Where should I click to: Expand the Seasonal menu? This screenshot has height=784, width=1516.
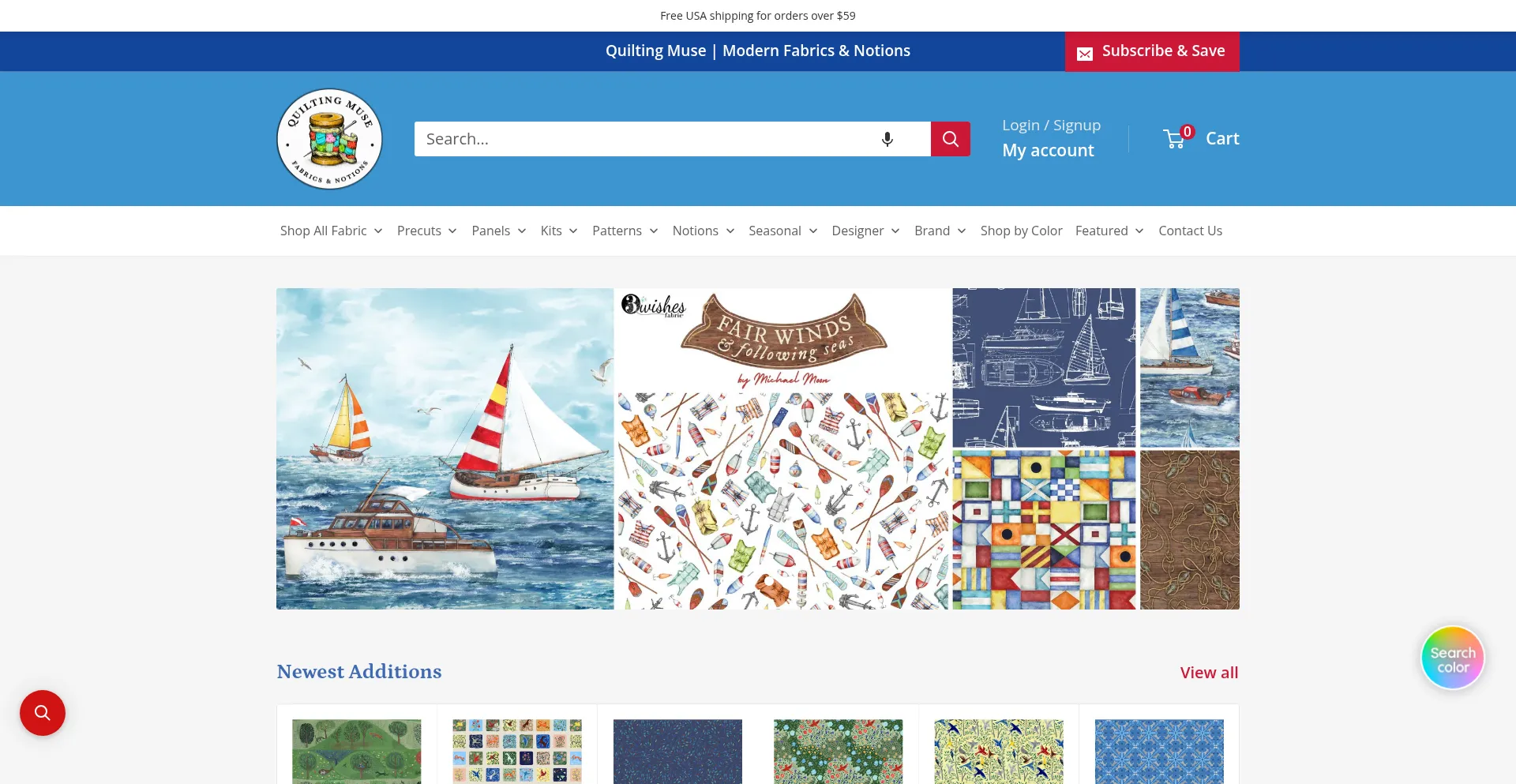click(x=783, y=231)
